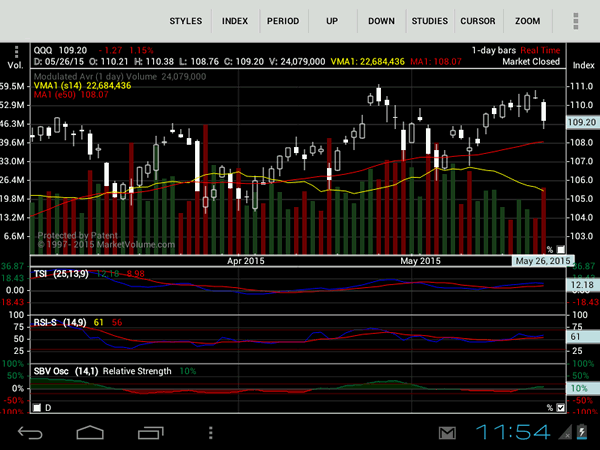Open the Gmail notification icon
This screenshot has height=450, width=600.
pyautogui.click(x=447, y=433)
